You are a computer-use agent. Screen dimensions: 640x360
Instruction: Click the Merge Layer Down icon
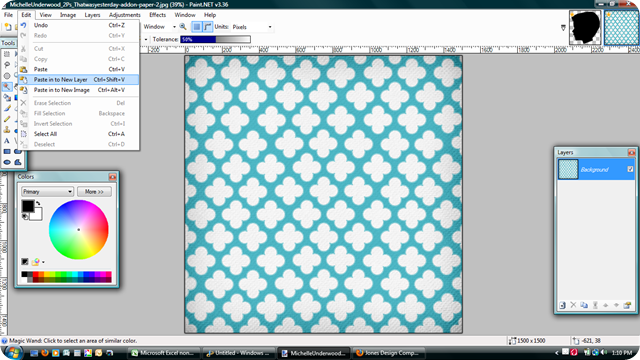595,305
